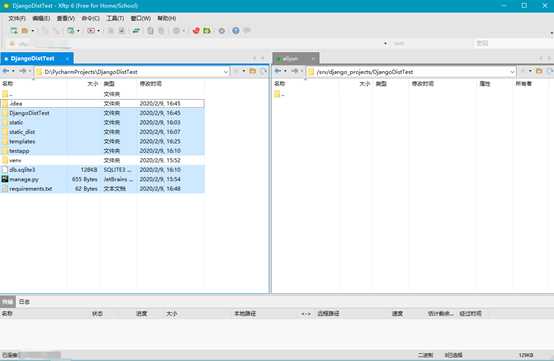Click remote pane refresh icon

[550, 71]
